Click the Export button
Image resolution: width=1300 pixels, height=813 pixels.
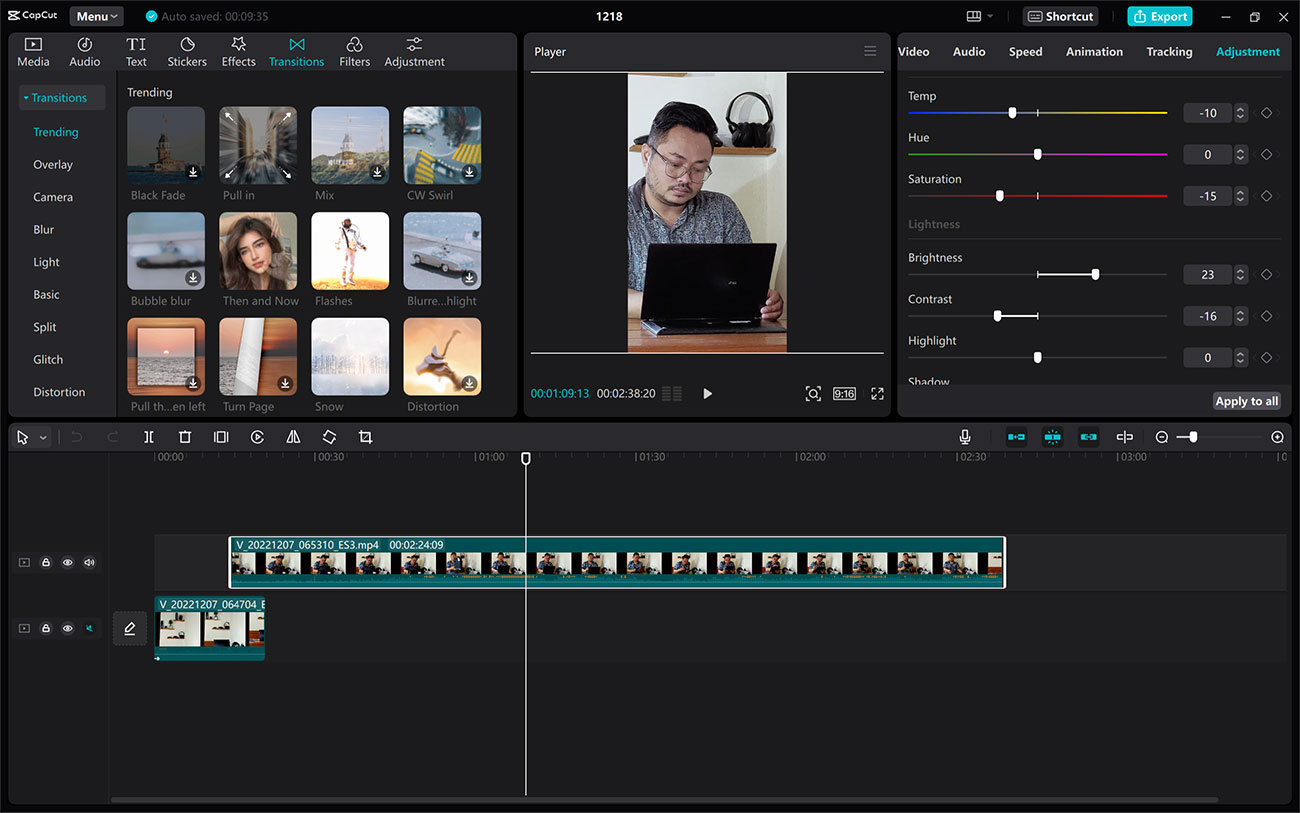coord(1160,16)
